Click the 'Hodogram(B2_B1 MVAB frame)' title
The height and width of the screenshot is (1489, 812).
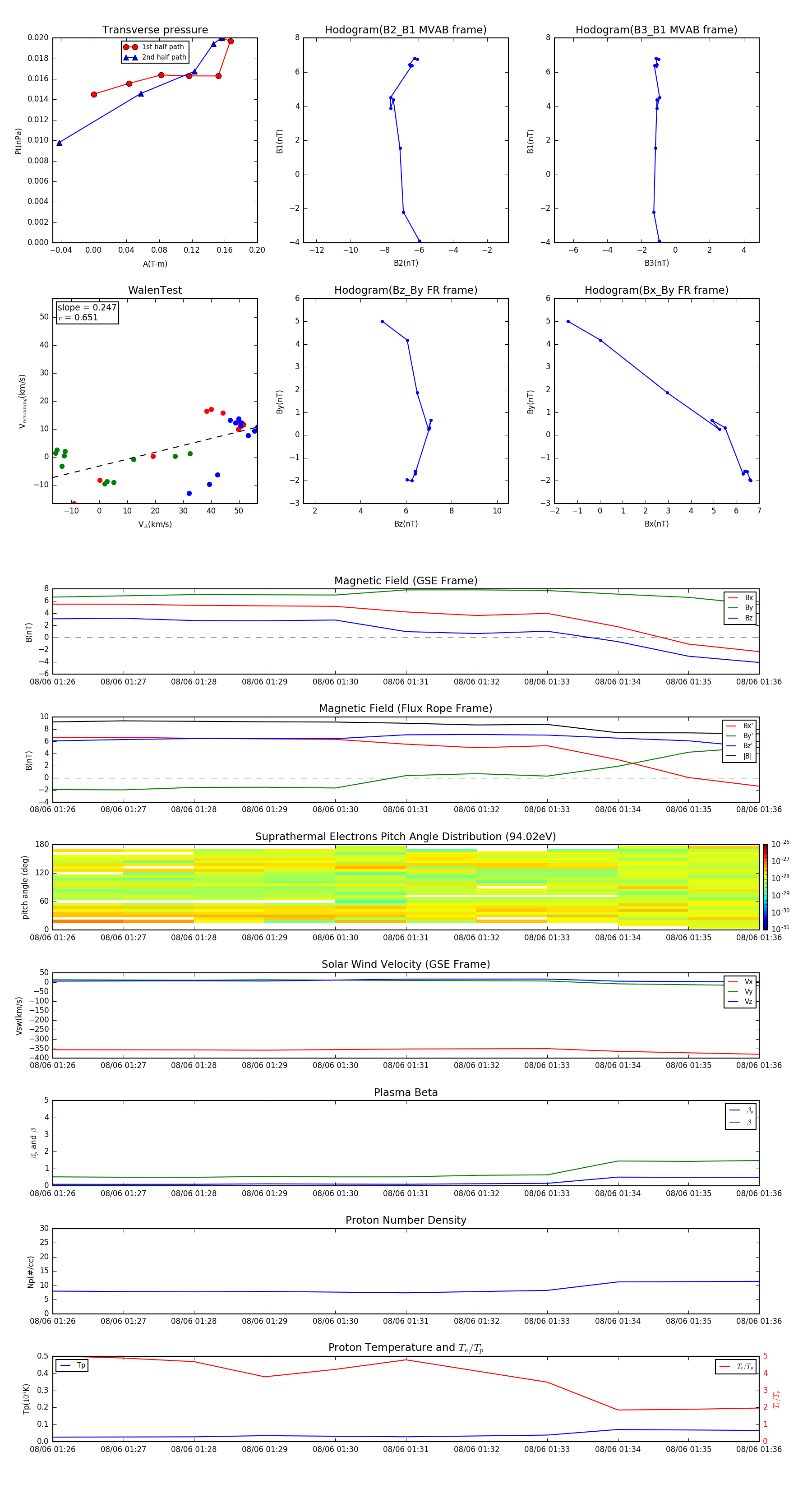[x=406, y=30]
